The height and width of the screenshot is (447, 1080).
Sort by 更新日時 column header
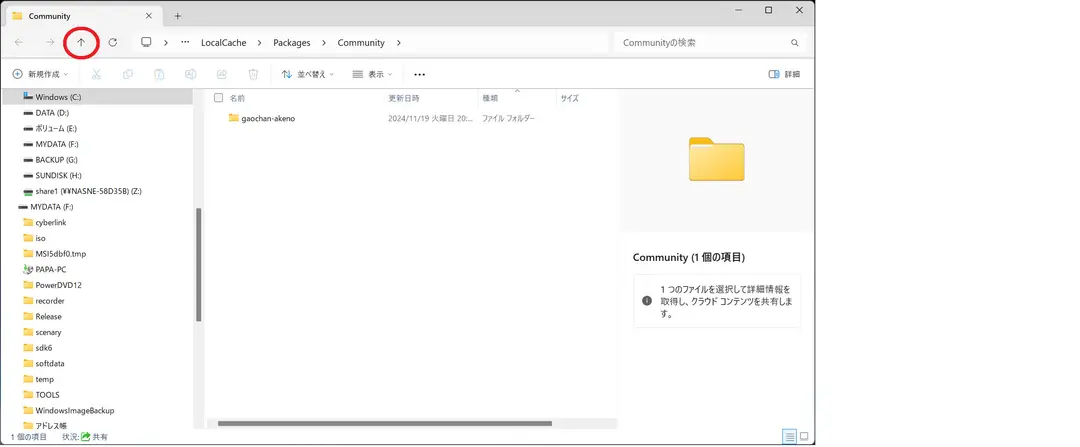pyautogui.click(x=404, y=98)
